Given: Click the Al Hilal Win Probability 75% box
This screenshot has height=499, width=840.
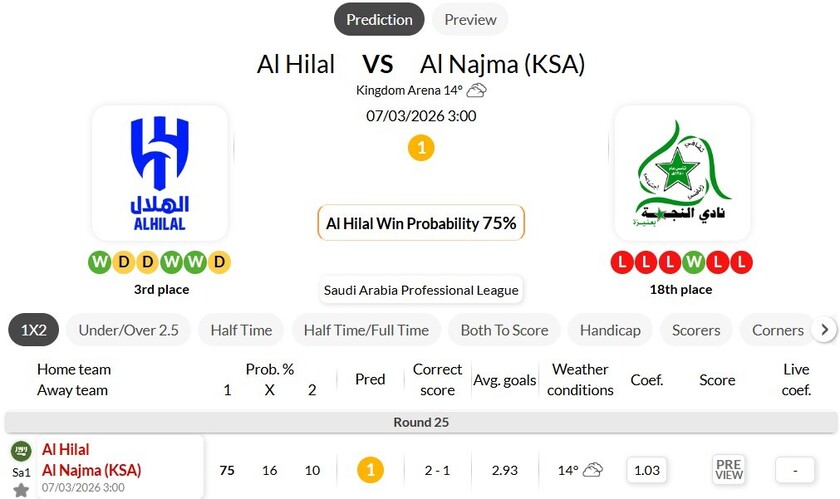Looking at the screenshot, I should (421, 223).
